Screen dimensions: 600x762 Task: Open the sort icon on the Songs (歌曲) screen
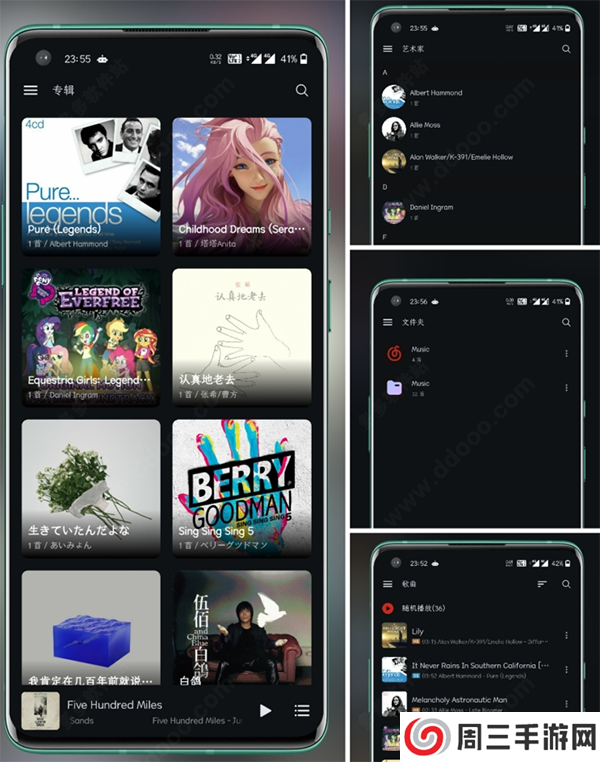[542, 584]
